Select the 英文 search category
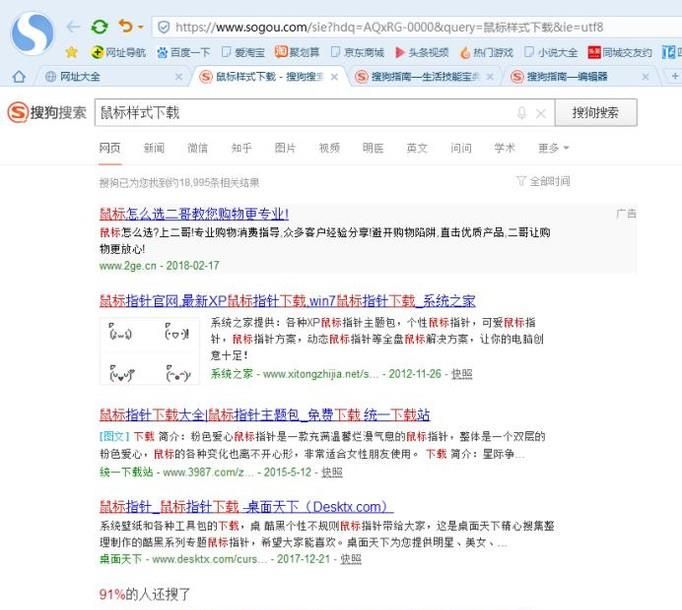The height and width of the screenshot is (610, 682). (x=417, y=148)
